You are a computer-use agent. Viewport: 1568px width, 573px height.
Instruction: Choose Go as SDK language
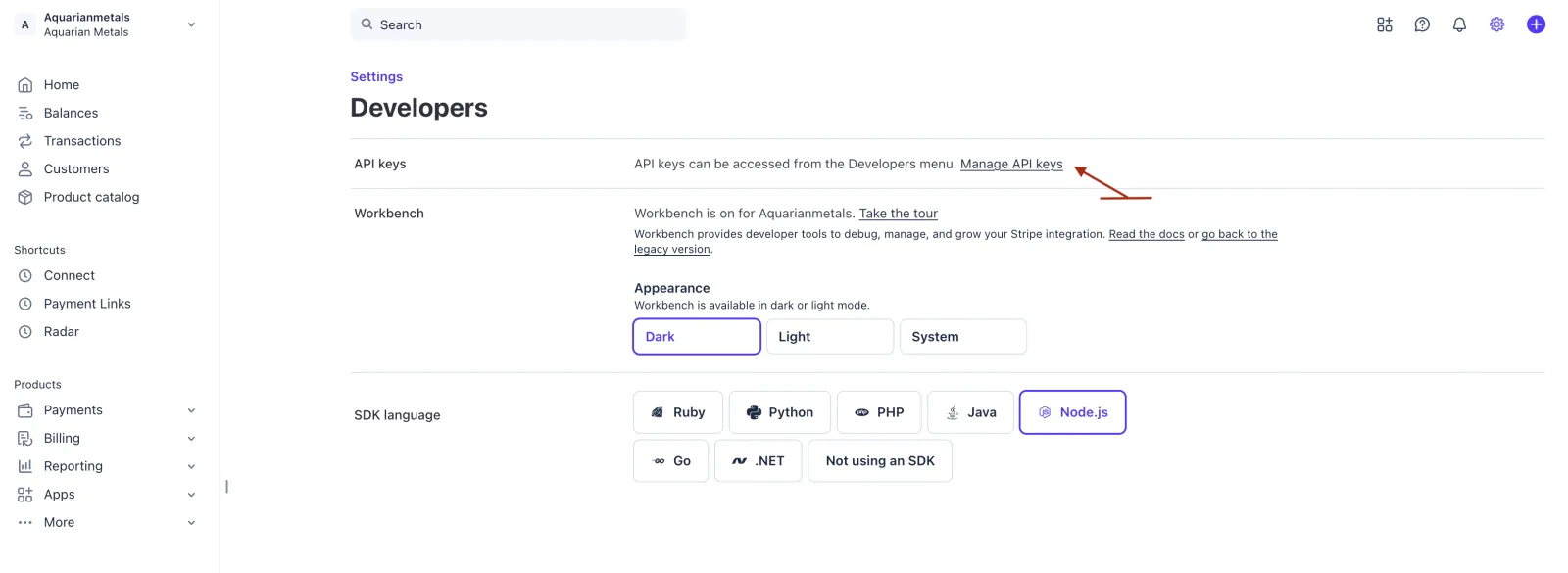point(671,461)
